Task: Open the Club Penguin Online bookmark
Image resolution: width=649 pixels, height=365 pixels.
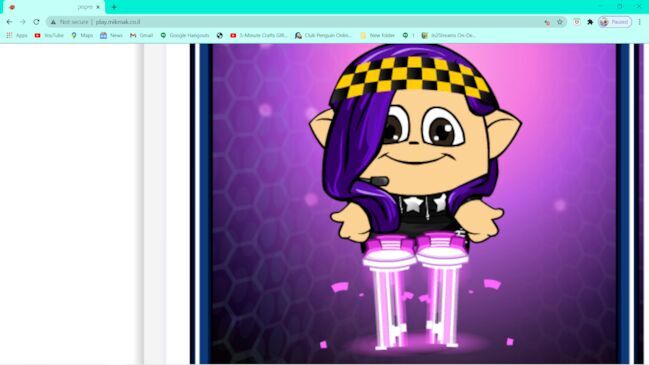Action: pos(323,36)
